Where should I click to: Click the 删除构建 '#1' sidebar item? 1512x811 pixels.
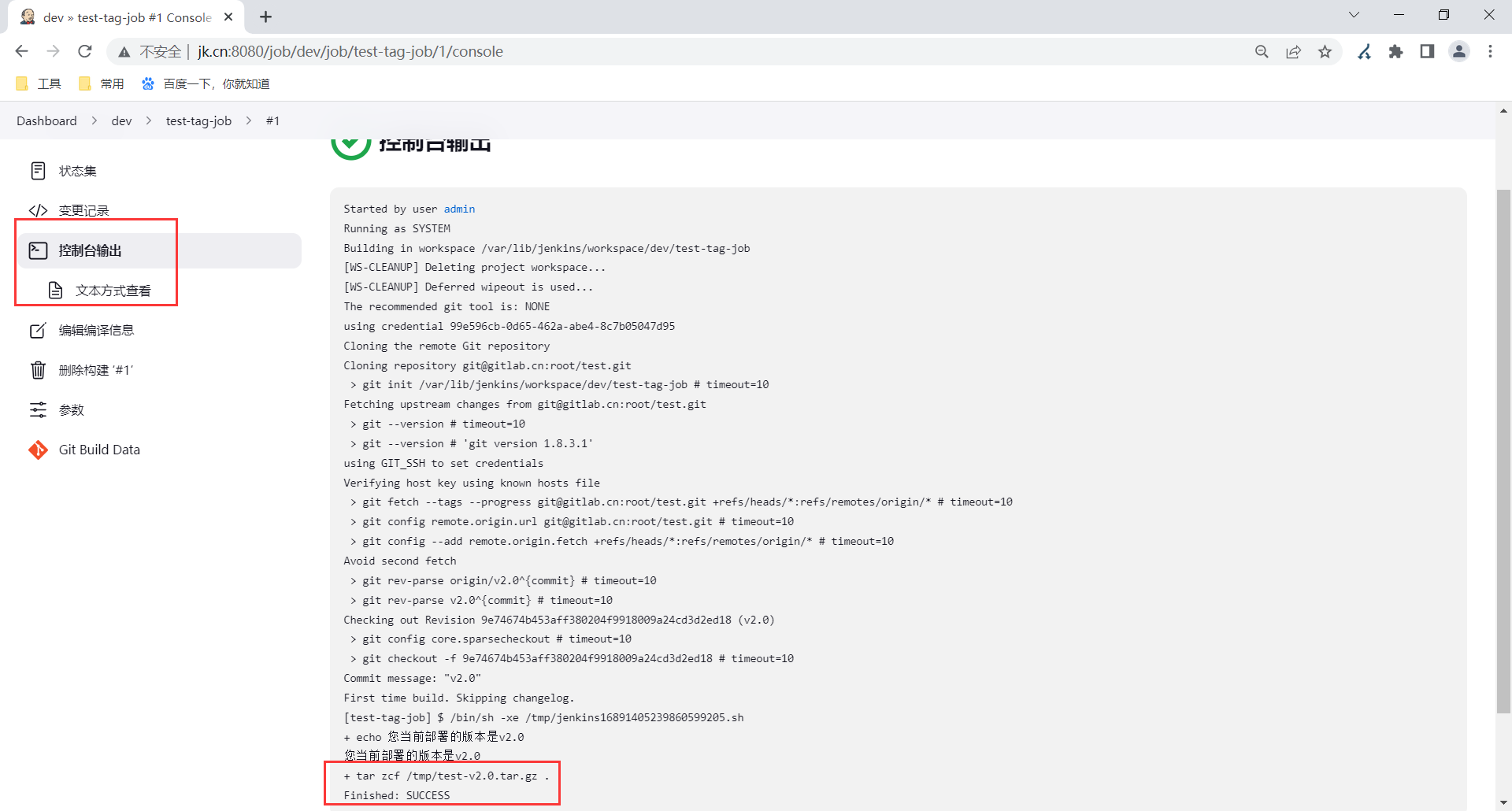[x=158, y=370]
